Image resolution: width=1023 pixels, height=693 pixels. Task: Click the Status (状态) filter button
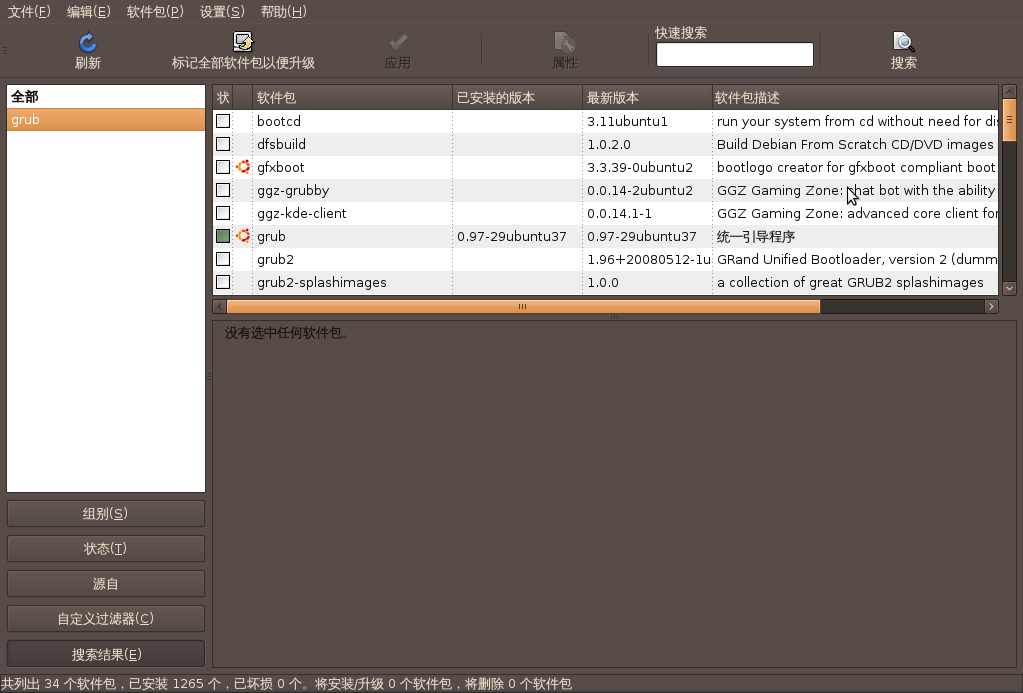(106, 549)
